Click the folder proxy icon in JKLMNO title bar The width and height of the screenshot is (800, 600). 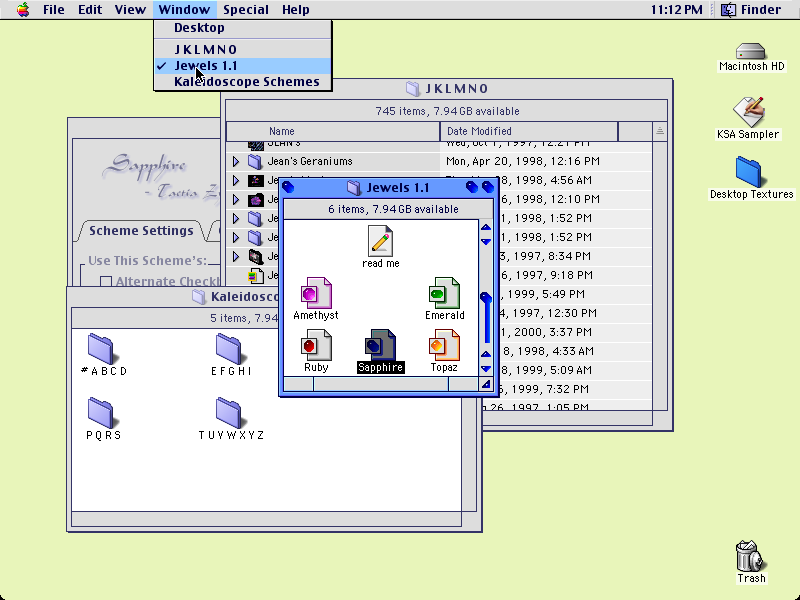coord(413,89)
